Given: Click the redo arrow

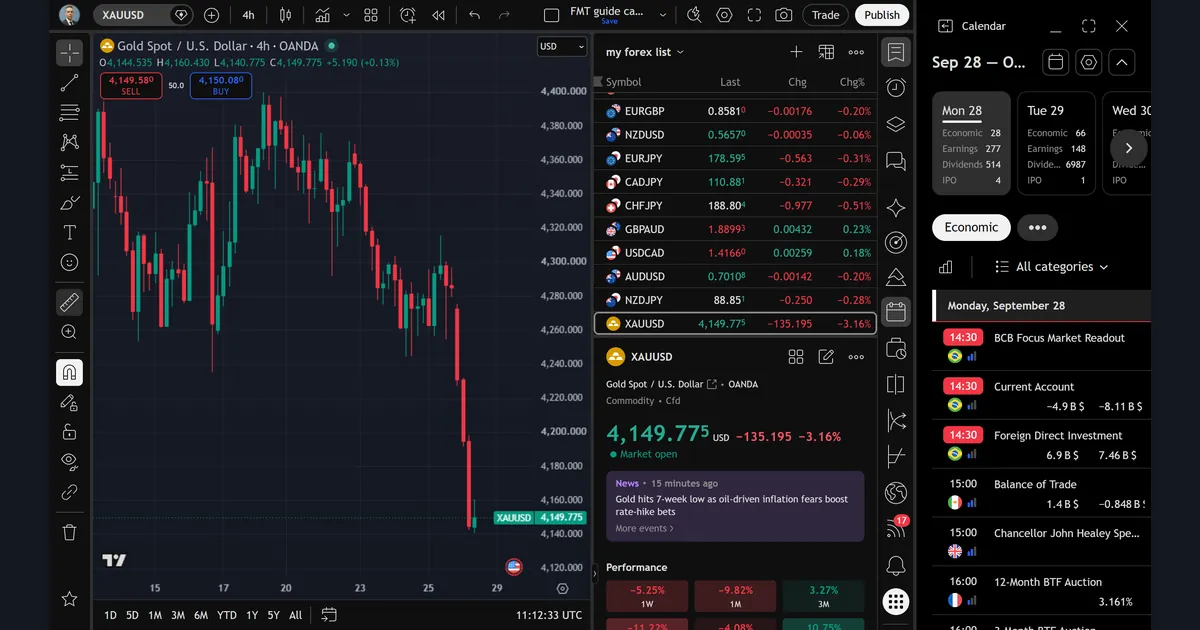Looking at the screenshot, I should [504, 15].
